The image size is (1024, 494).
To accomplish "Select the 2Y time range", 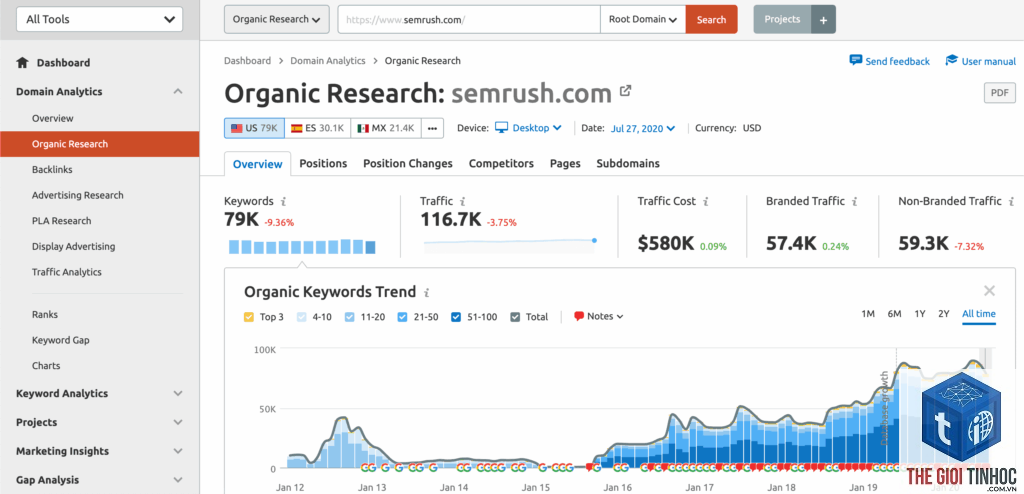I will point(944,314).
